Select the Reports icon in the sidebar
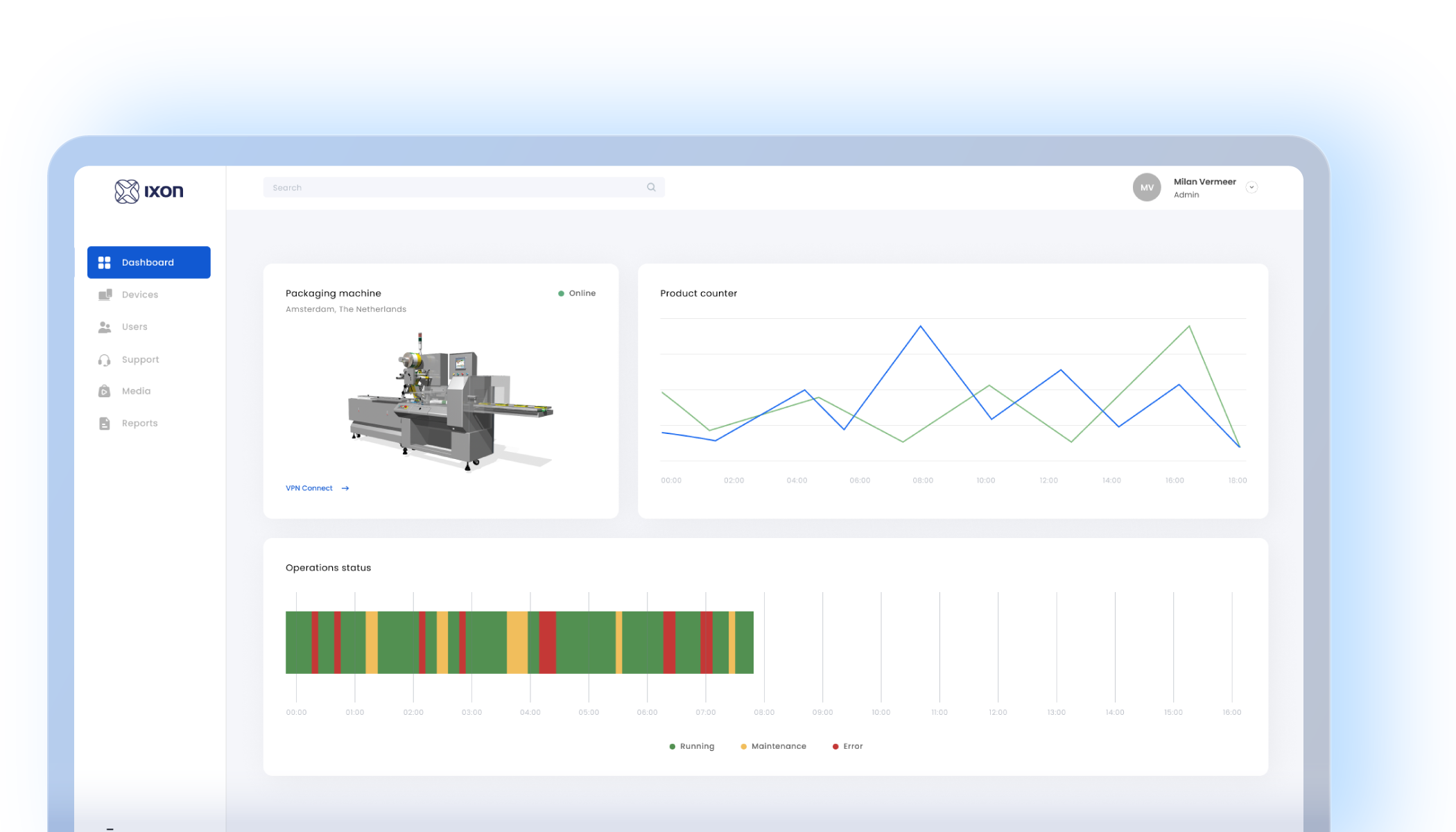This screenshot has height=832, width=1456. tap(105, 423)
